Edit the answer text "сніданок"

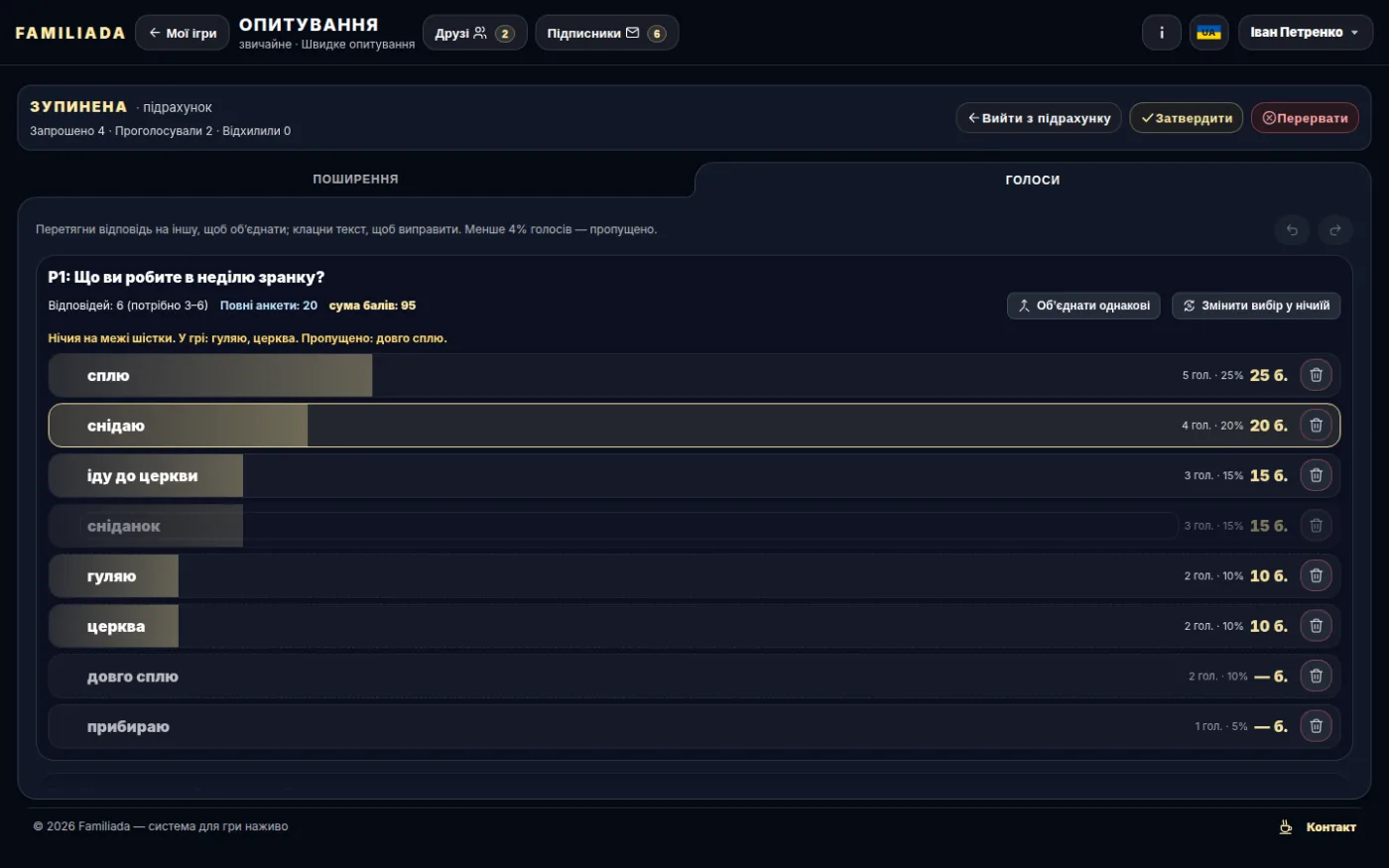[123, 526]
